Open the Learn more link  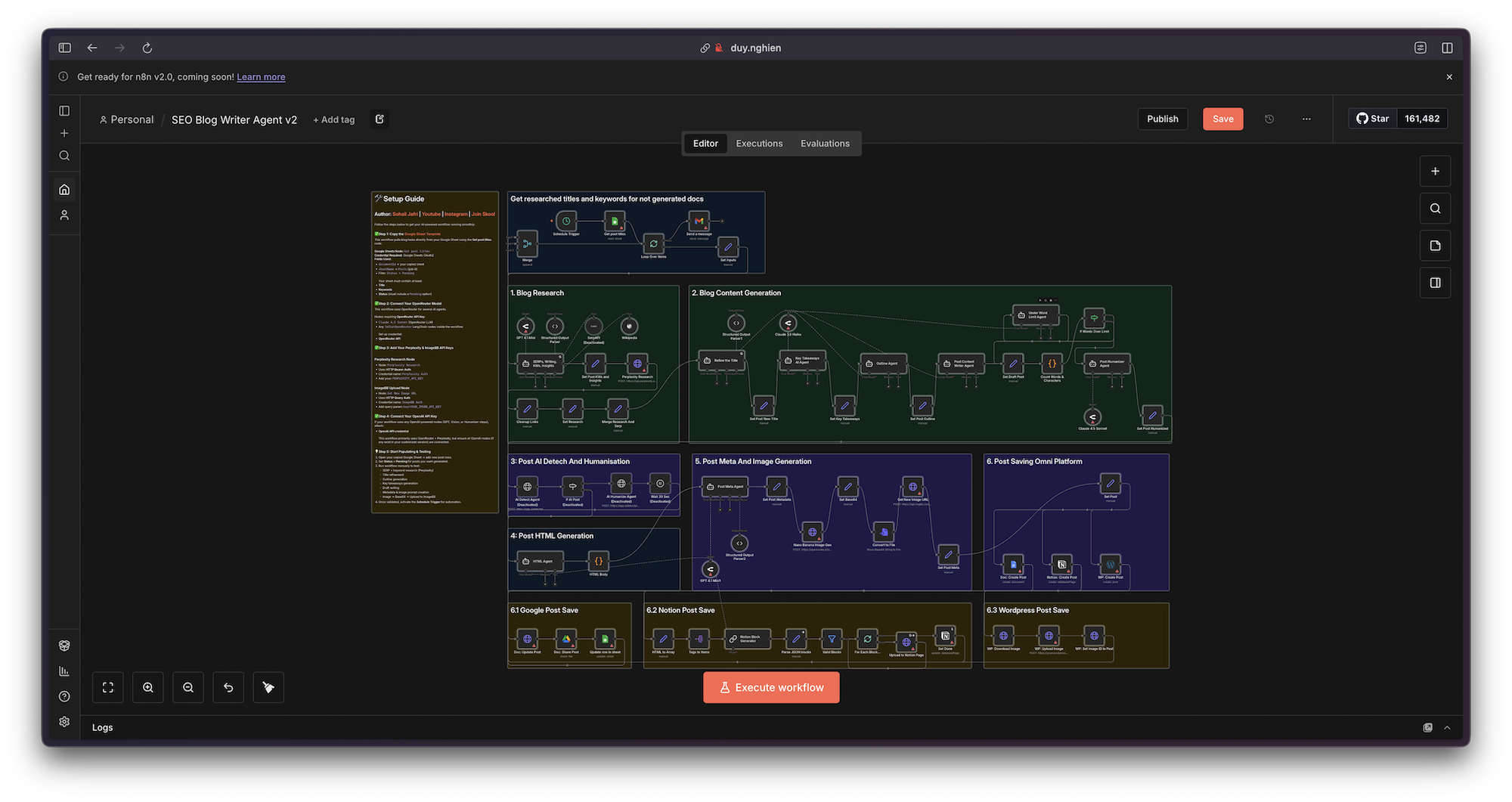pos(261,77)
